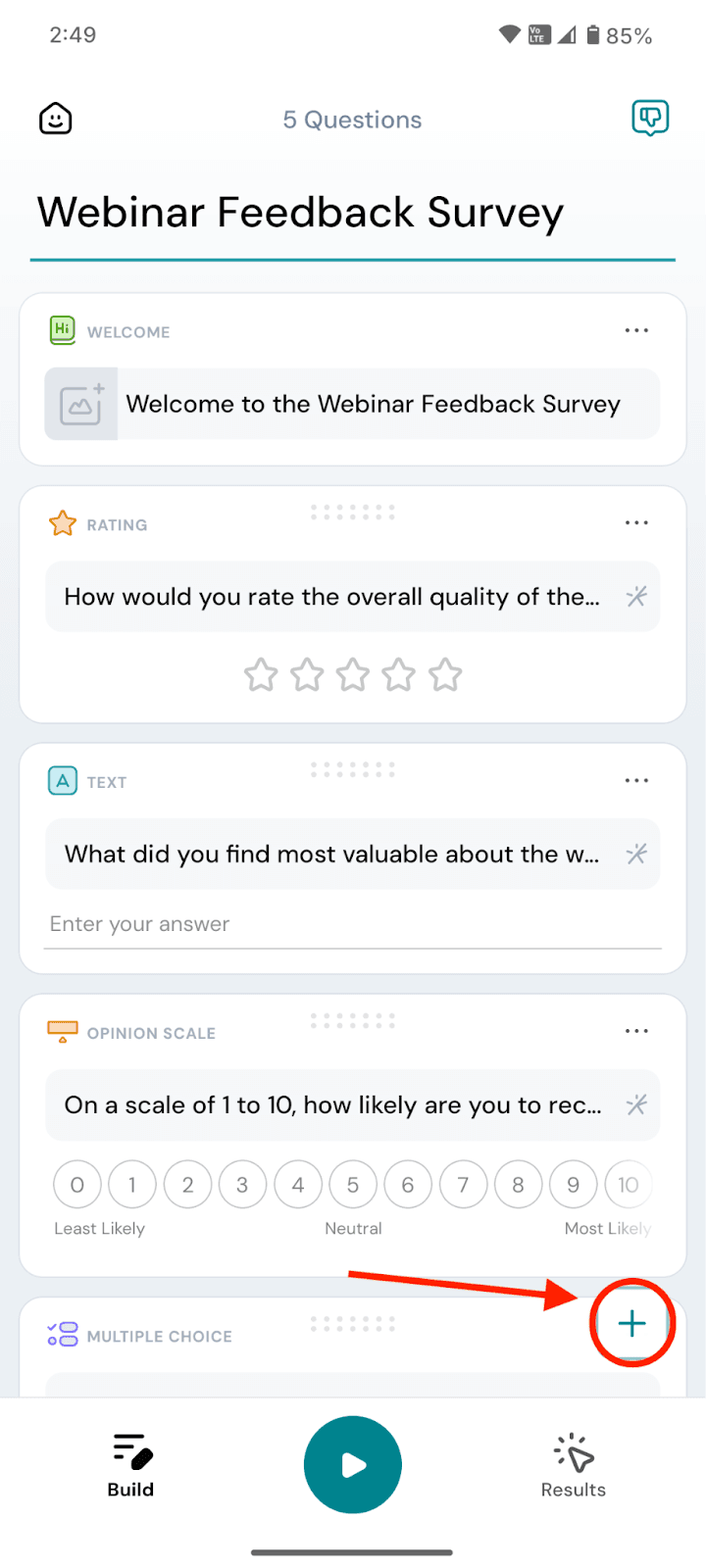Tap the plus button to add a question
Viewport: 706px width, 1568px height.
click(632, 1324)
